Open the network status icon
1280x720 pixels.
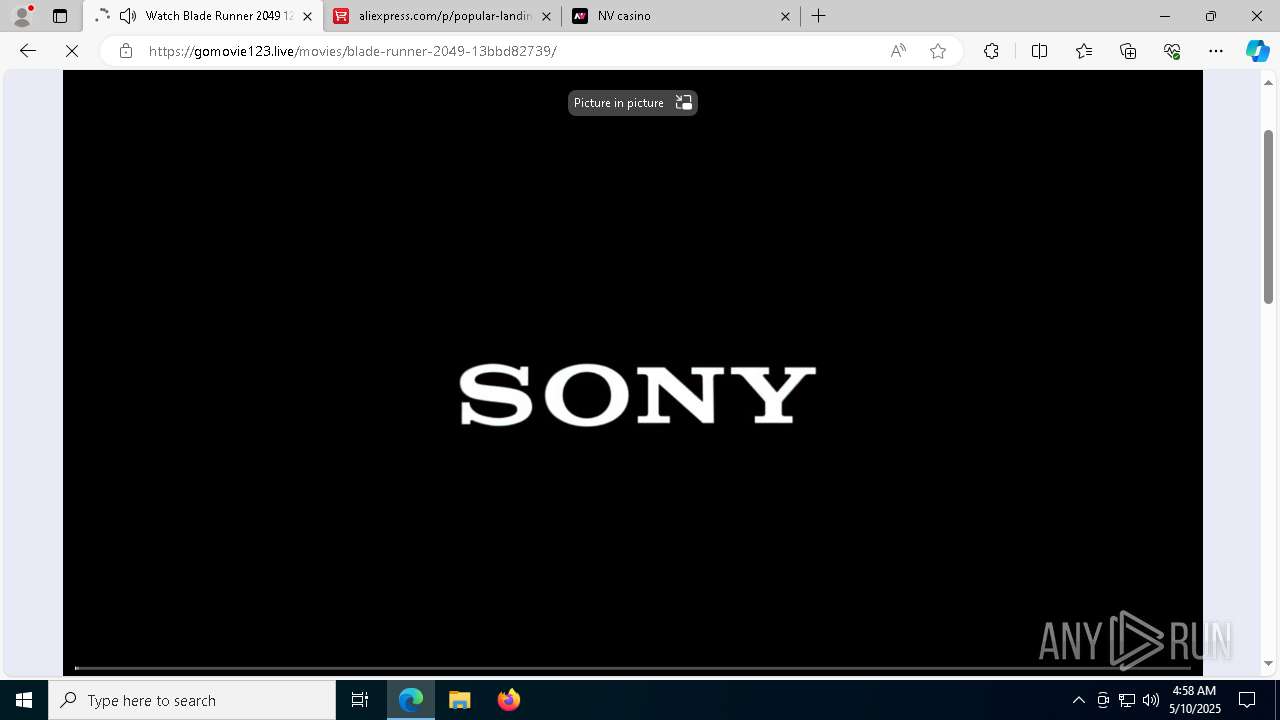pos(1127,700)
